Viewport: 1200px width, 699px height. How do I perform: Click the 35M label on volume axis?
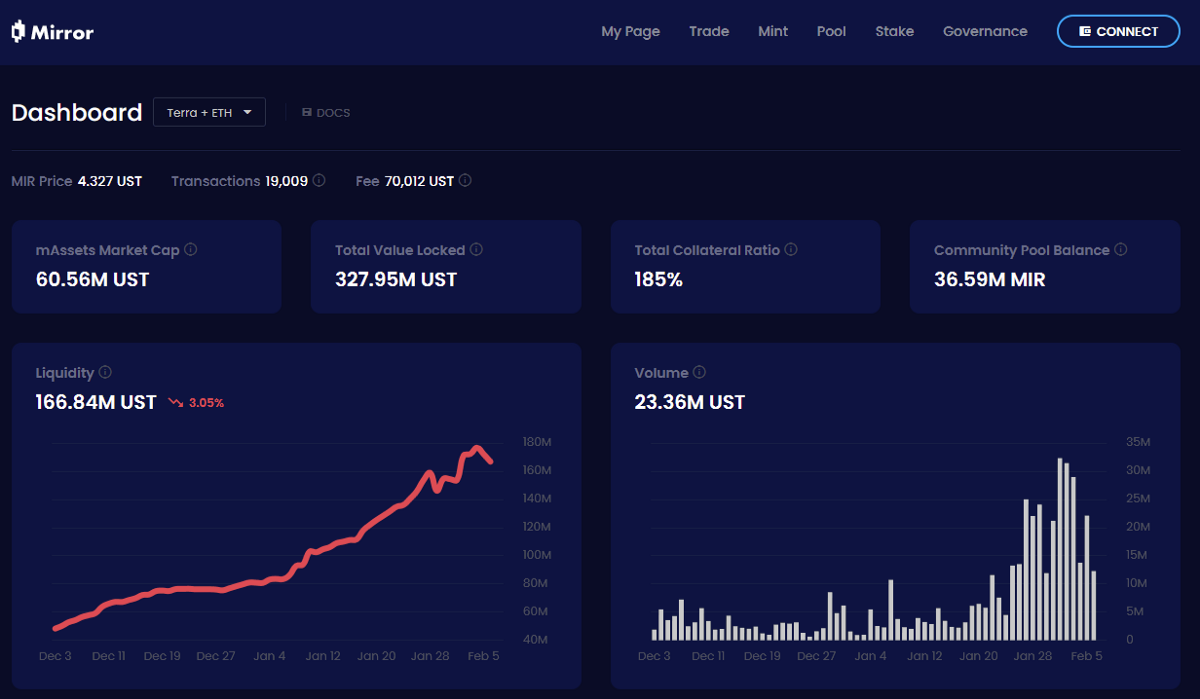[x=1138, y=442]
